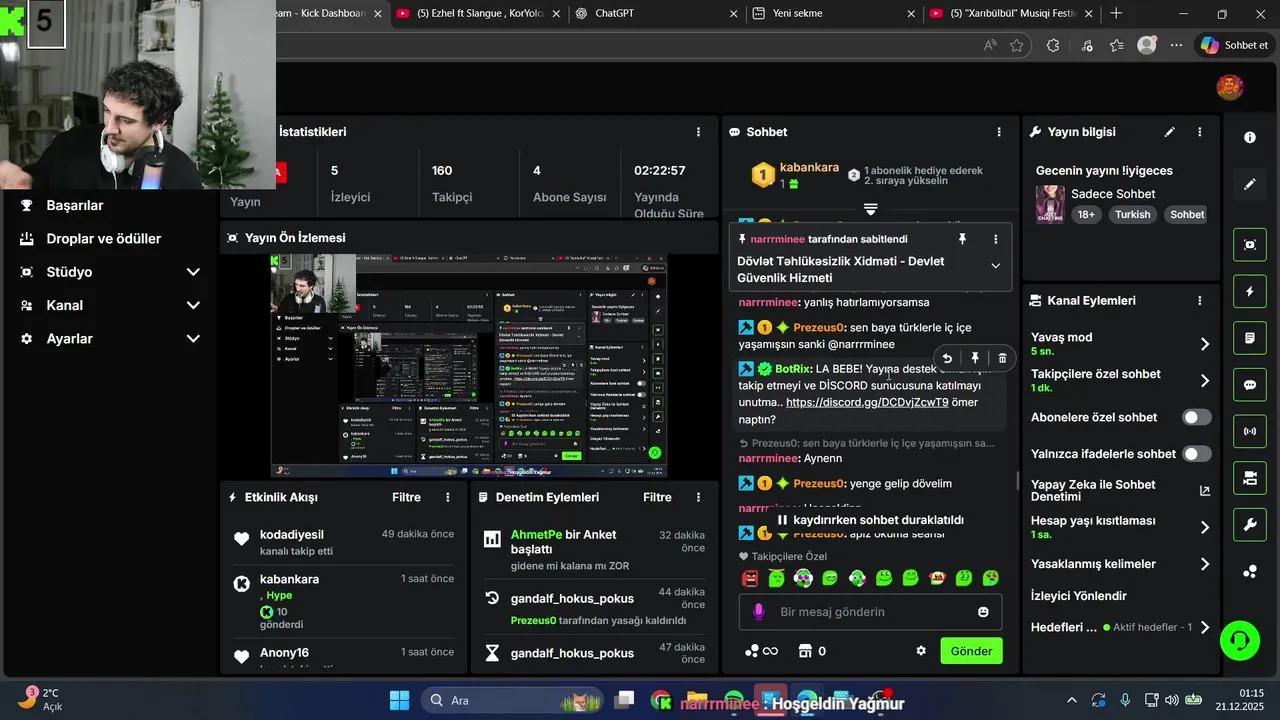This screenshot has width=1280, height=720.
Task: Collapse the leaderboard handle under kabankara
Action: (x=870, y=209)
